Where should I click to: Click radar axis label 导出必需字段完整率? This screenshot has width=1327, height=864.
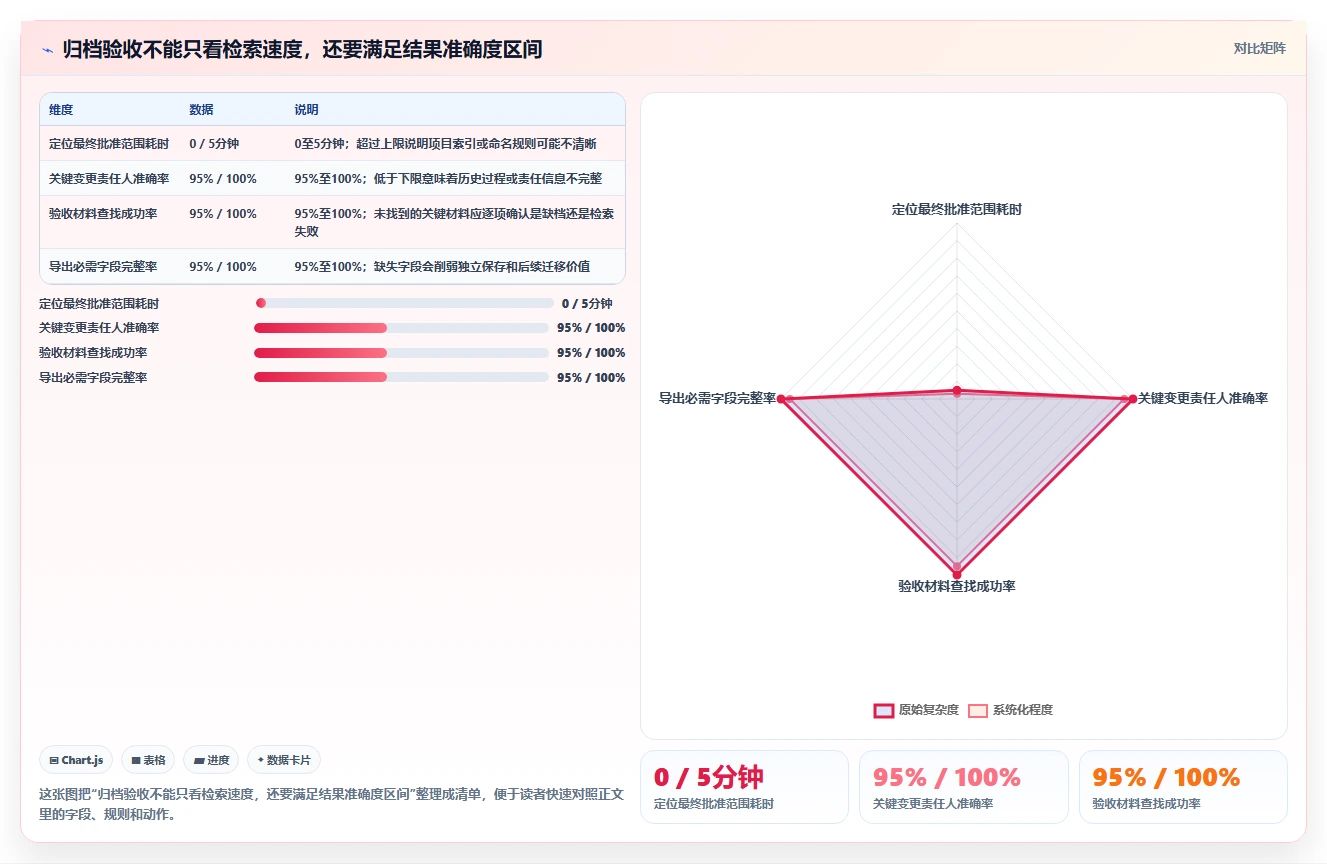click(x=717, y=398)
